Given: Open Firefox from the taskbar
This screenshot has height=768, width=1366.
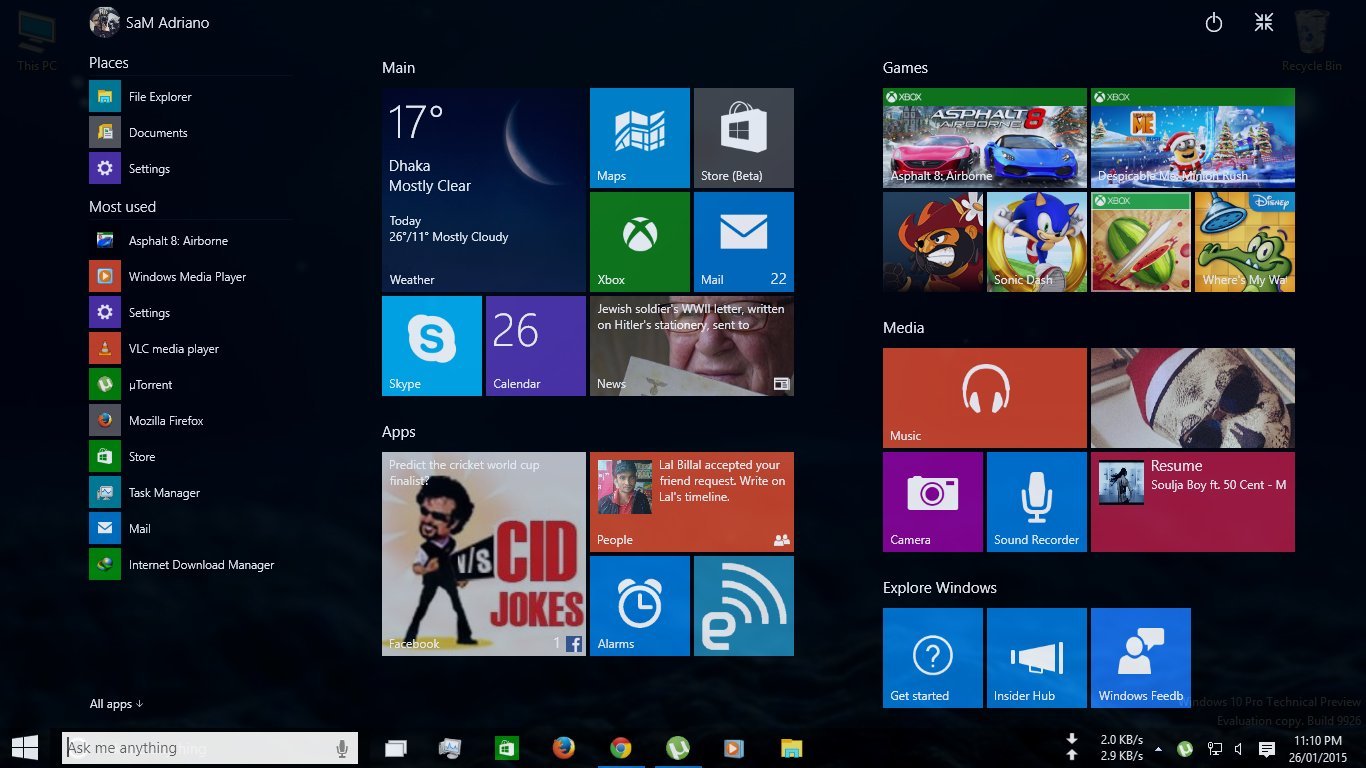Looking at the screenshot, I should 564,748.
